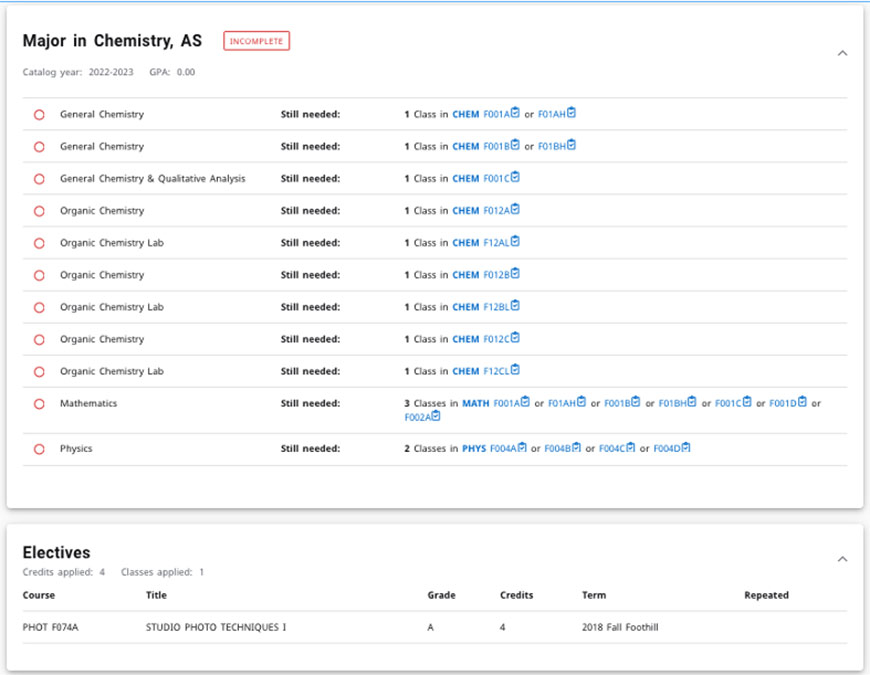Click the Incomplete status badge
This screenshot has height=675, width=870.
pos(257,41)
